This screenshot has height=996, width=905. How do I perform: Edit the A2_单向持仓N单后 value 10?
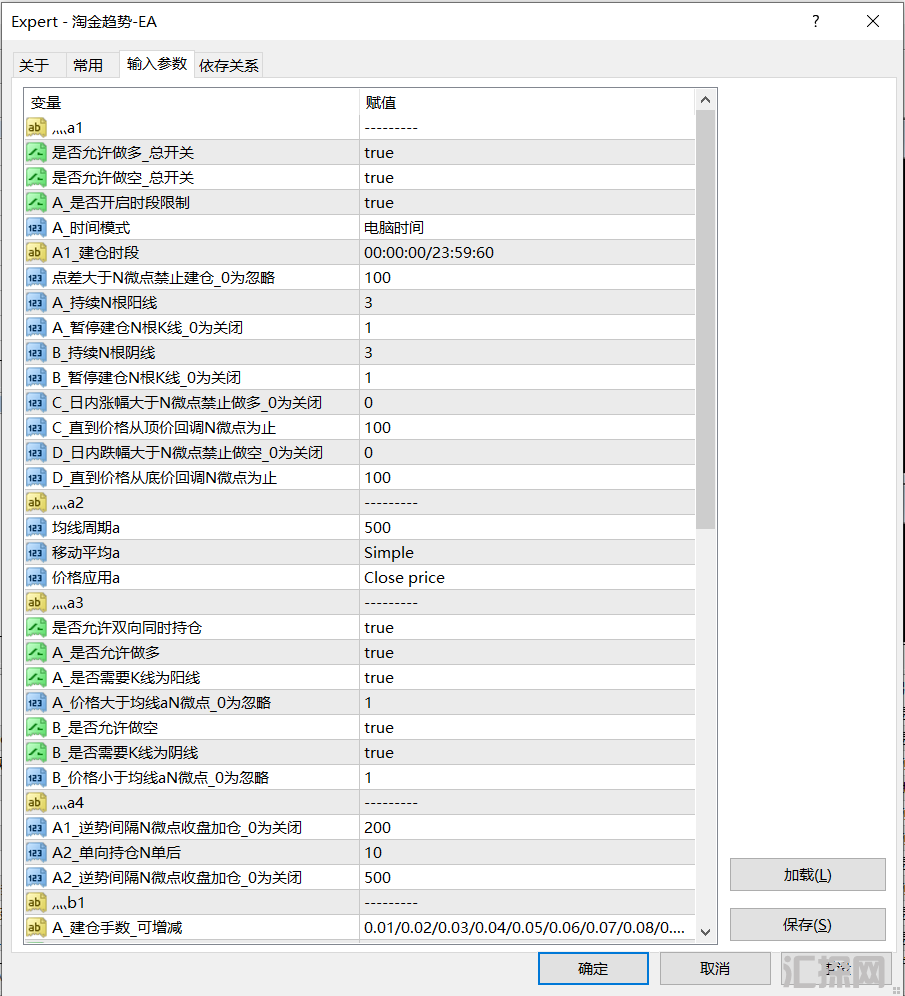pos(373,853)
